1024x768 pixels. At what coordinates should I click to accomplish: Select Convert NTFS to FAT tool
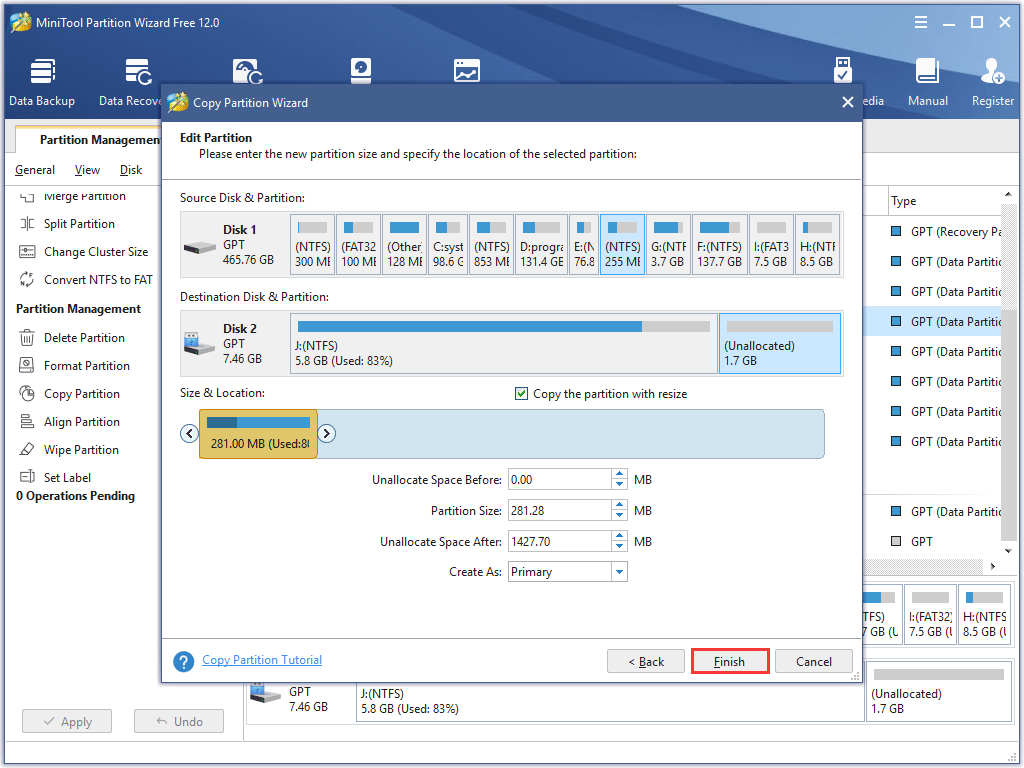click(x=87, y=279)
